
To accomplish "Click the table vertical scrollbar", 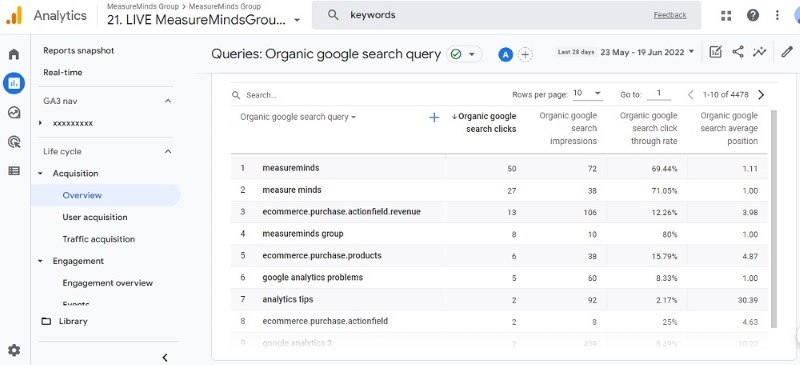I will click(773, 218).
